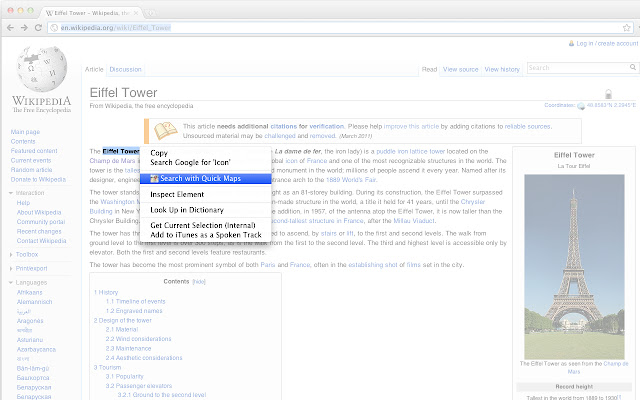Click the padlock protection icon near the title
Viewport: 640px width, 400px height.
coord(609,92)
